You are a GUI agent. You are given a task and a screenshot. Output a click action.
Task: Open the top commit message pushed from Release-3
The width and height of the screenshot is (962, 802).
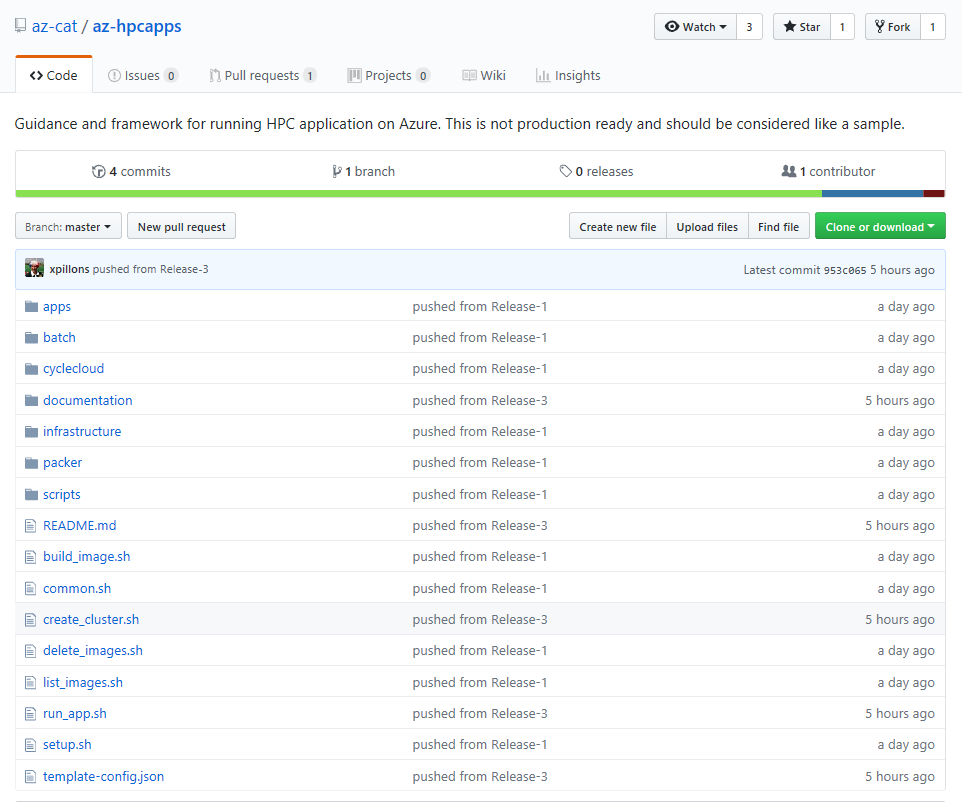point(150,269)
